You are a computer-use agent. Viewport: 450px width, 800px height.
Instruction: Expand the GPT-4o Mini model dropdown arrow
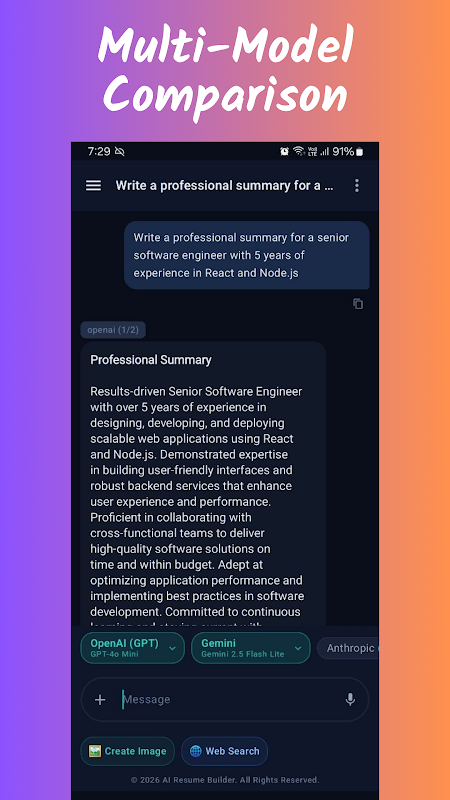[x=172, y=648]
